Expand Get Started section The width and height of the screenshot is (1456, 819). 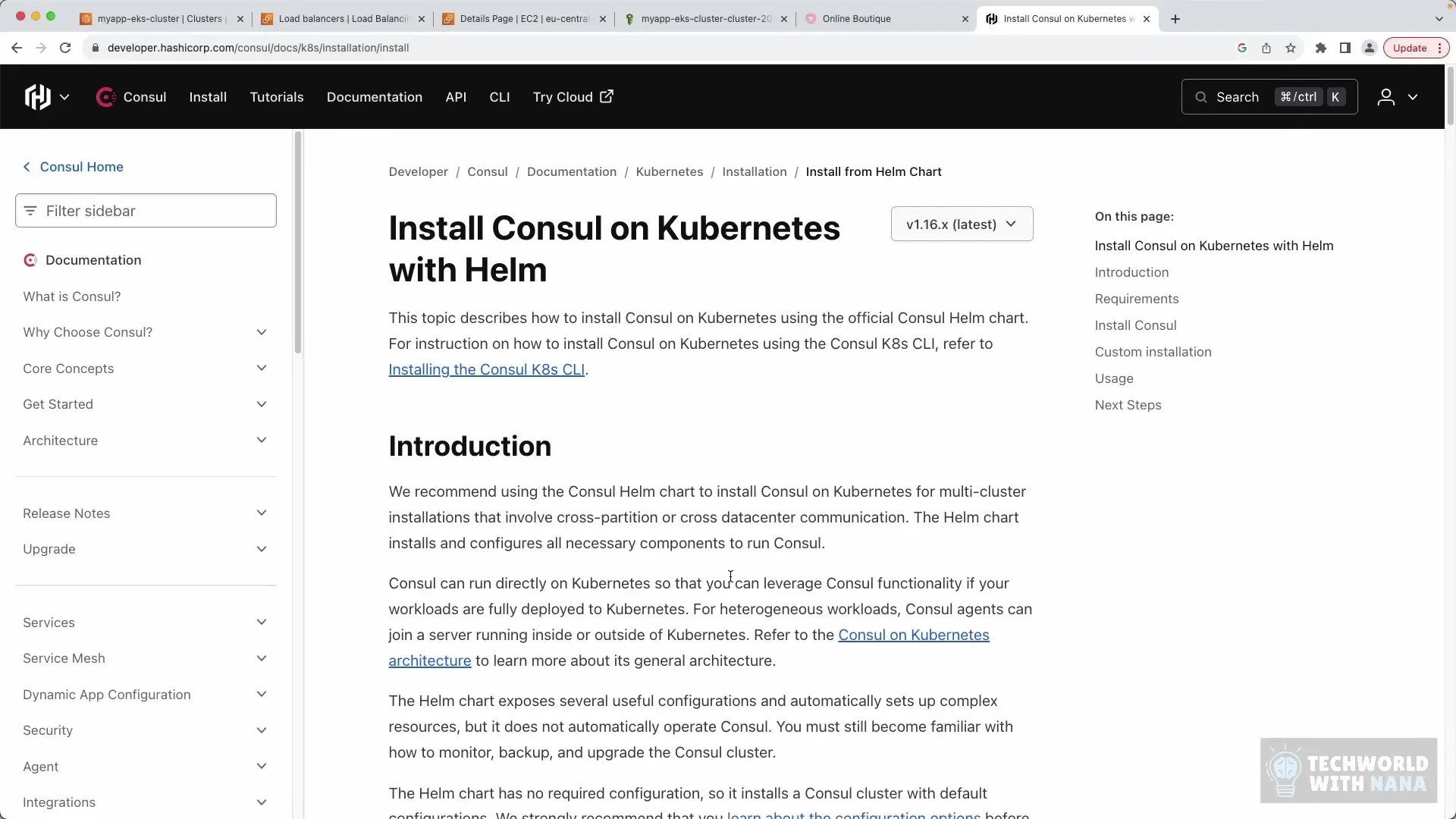pyautogui.click(x=146, y=404)
